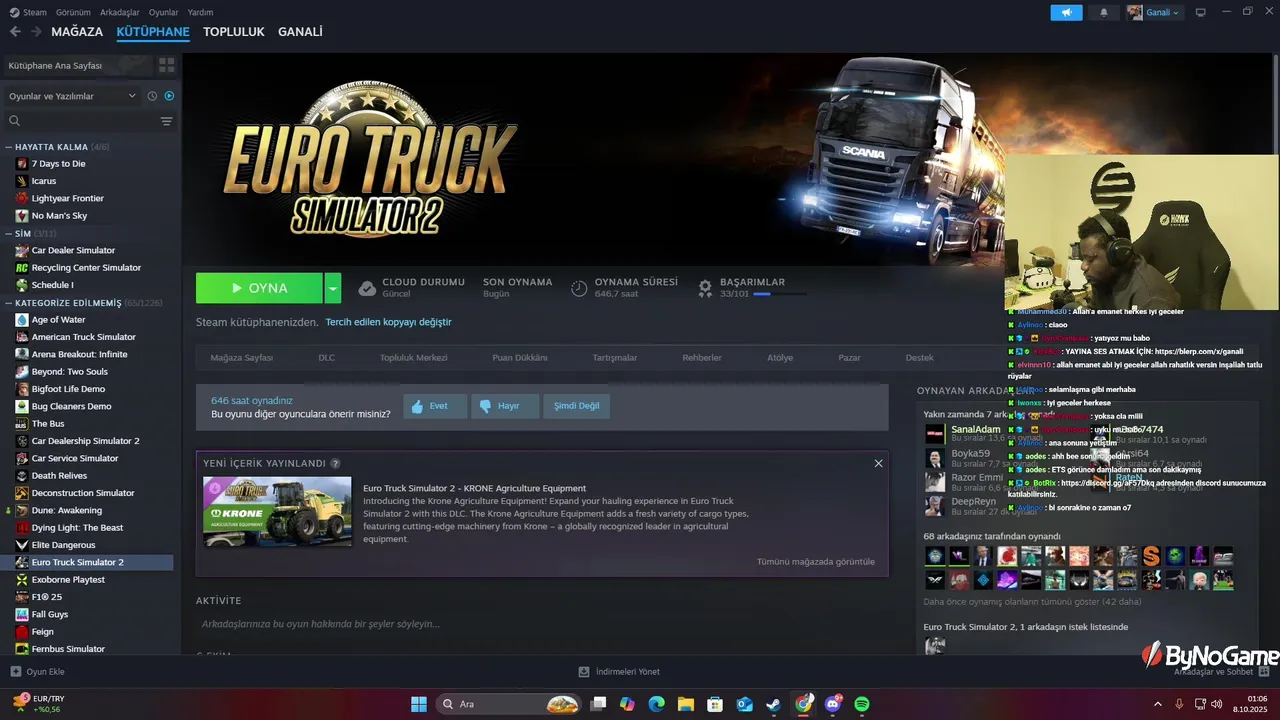Click the help icon beside Yeni İçerik Yayınlandı
1280x720 pixels.
pyautogui.click(x=335, y=463)
